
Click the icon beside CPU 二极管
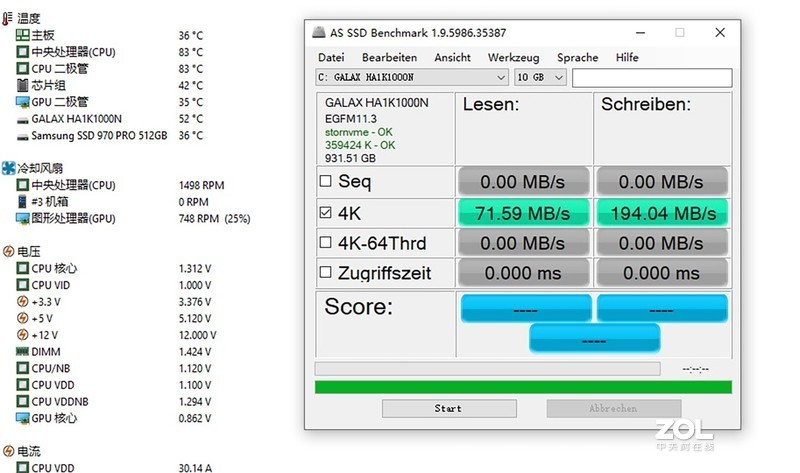pos(22,68)
